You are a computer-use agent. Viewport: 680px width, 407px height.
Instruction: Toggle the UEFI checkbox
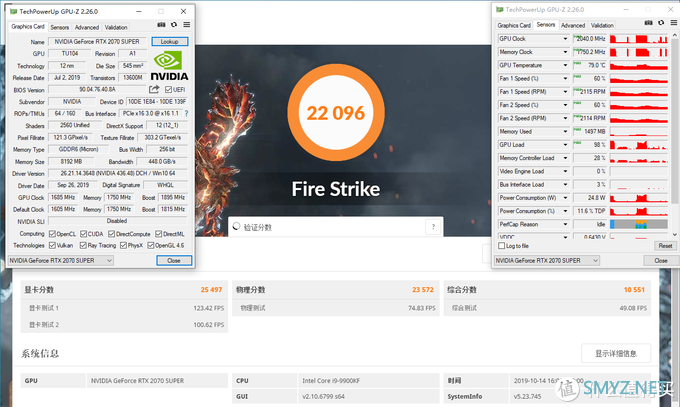coord(168,90)
